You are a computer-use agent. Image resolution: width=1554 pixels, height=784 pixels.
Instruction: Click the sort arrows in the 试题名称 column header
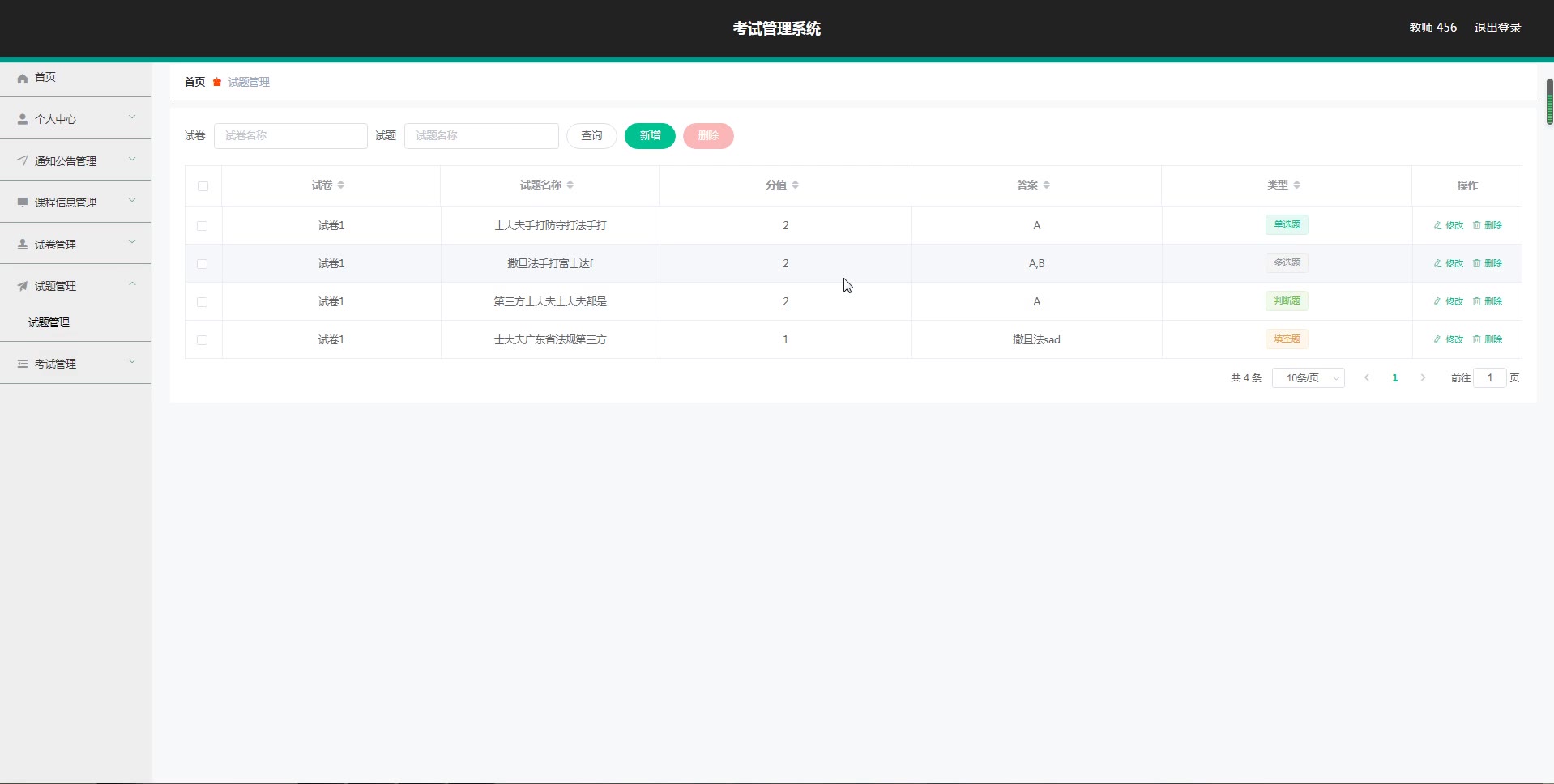click(x=570, y=185)
